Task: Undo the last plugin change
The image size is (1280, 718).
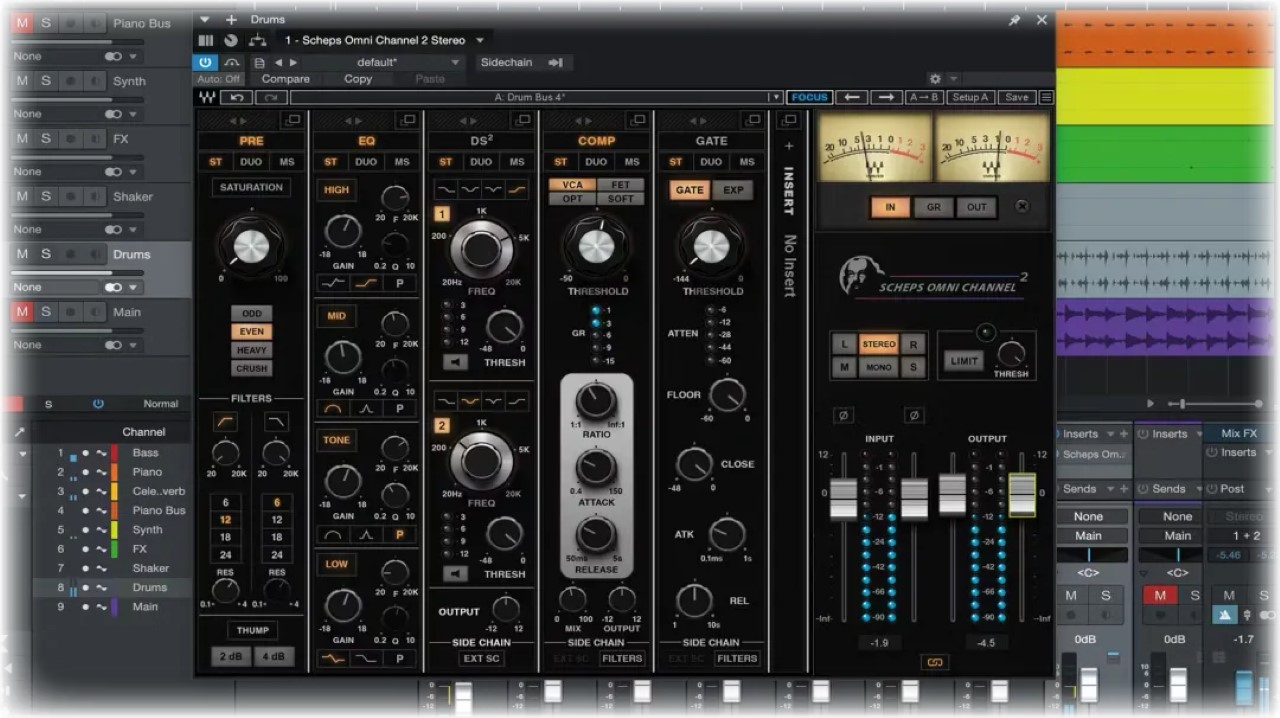Action: point(236,97)
